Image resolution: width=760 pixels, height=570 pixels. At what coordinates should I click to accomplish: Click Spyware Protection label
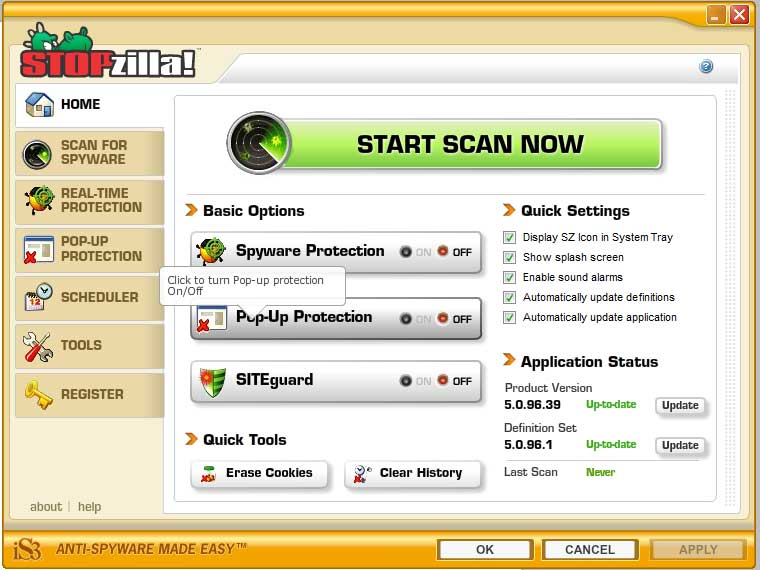[x=310, y=251]
